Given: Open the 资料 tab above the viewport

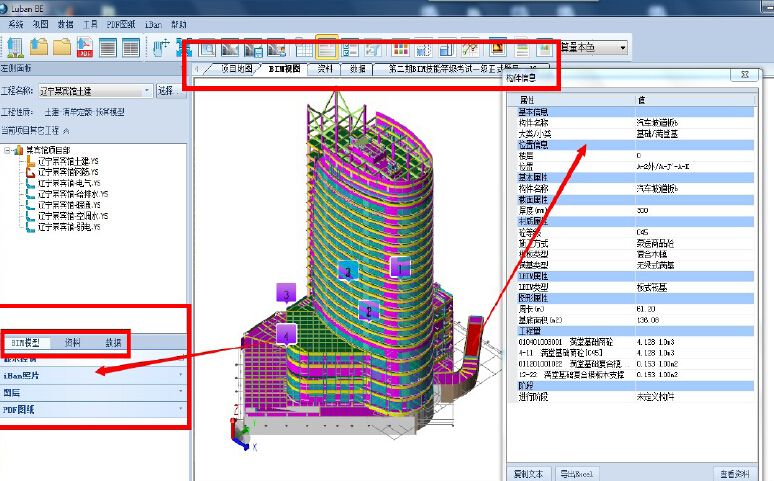Looking at the screenshot, I should point(325,69).
